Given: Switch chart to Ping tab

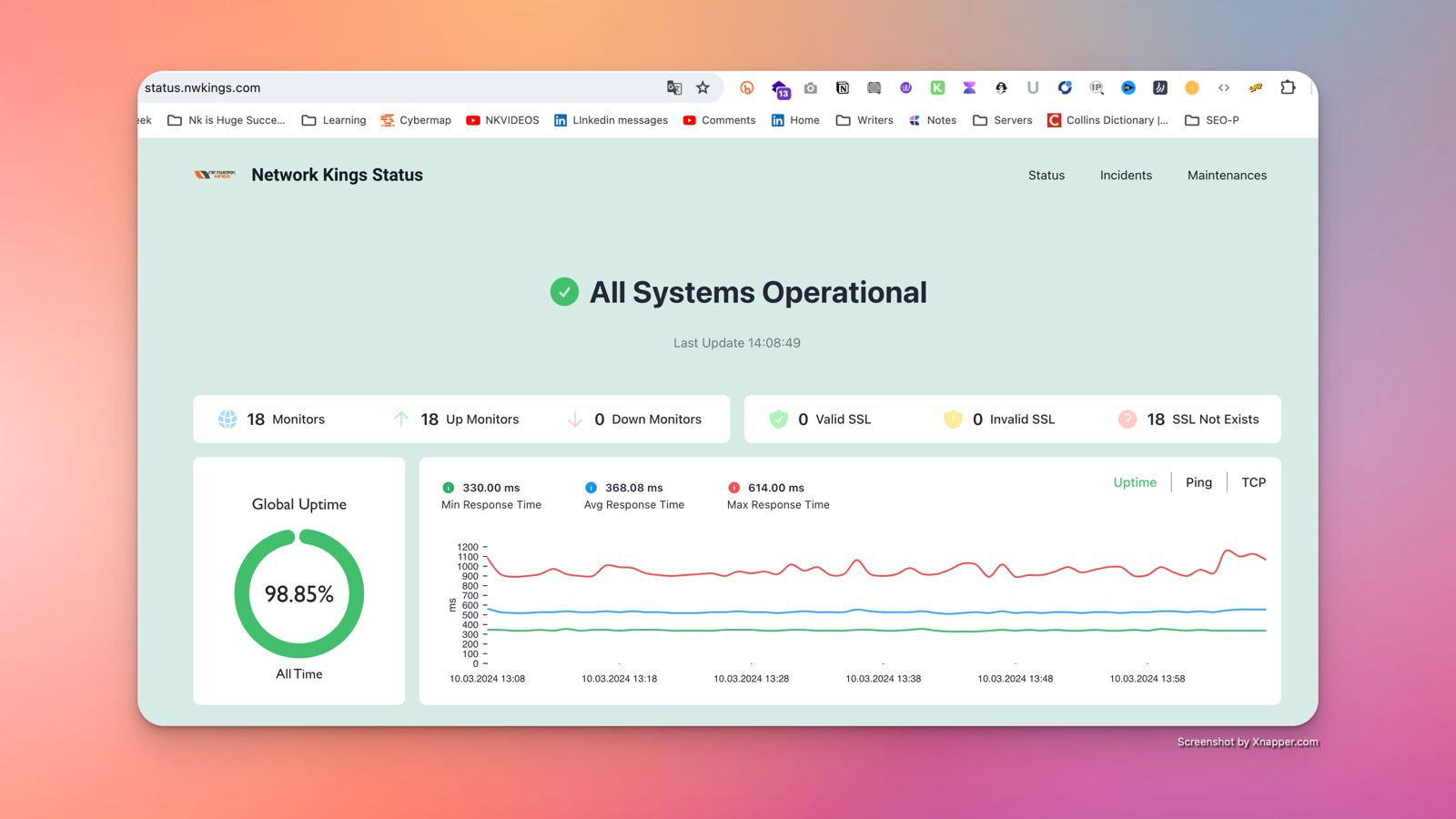Looking at the screenshot, I should point(1198,482).
